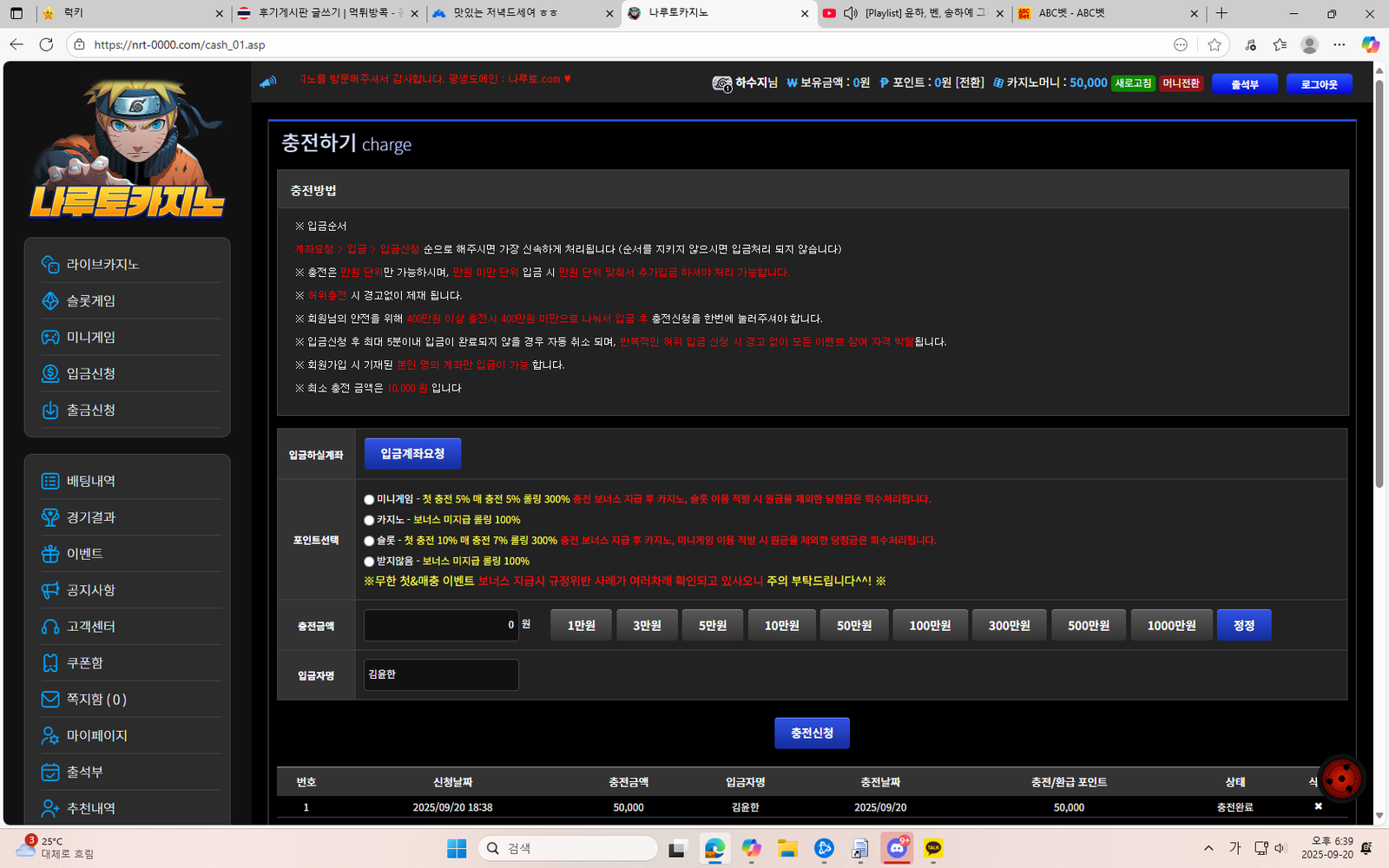Open KakaoTalk from the taskbar
Screen dimensions: 1389x868
point(933,848)
